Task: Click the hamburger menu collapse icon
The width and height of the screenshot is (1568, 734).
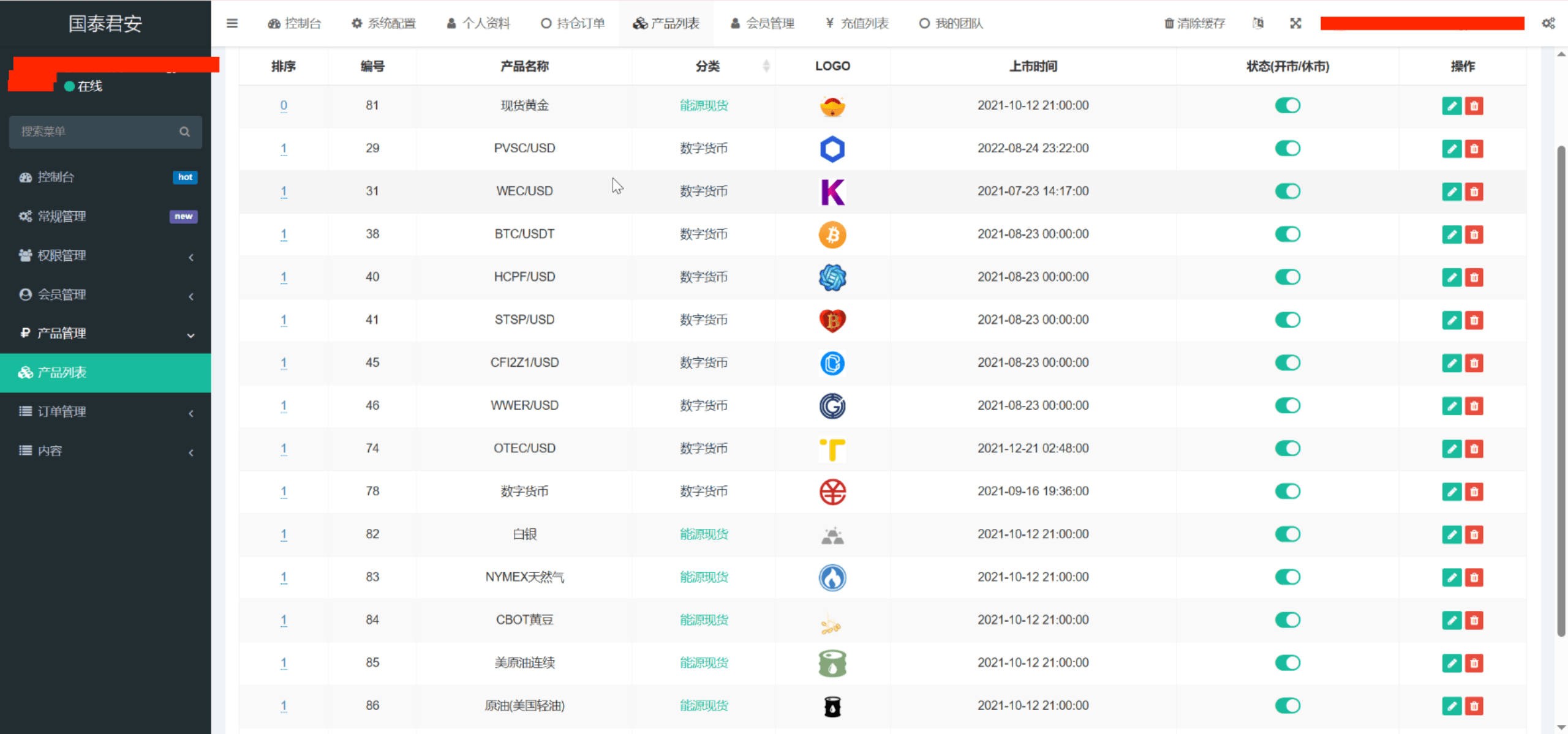Action: (232, 23)
